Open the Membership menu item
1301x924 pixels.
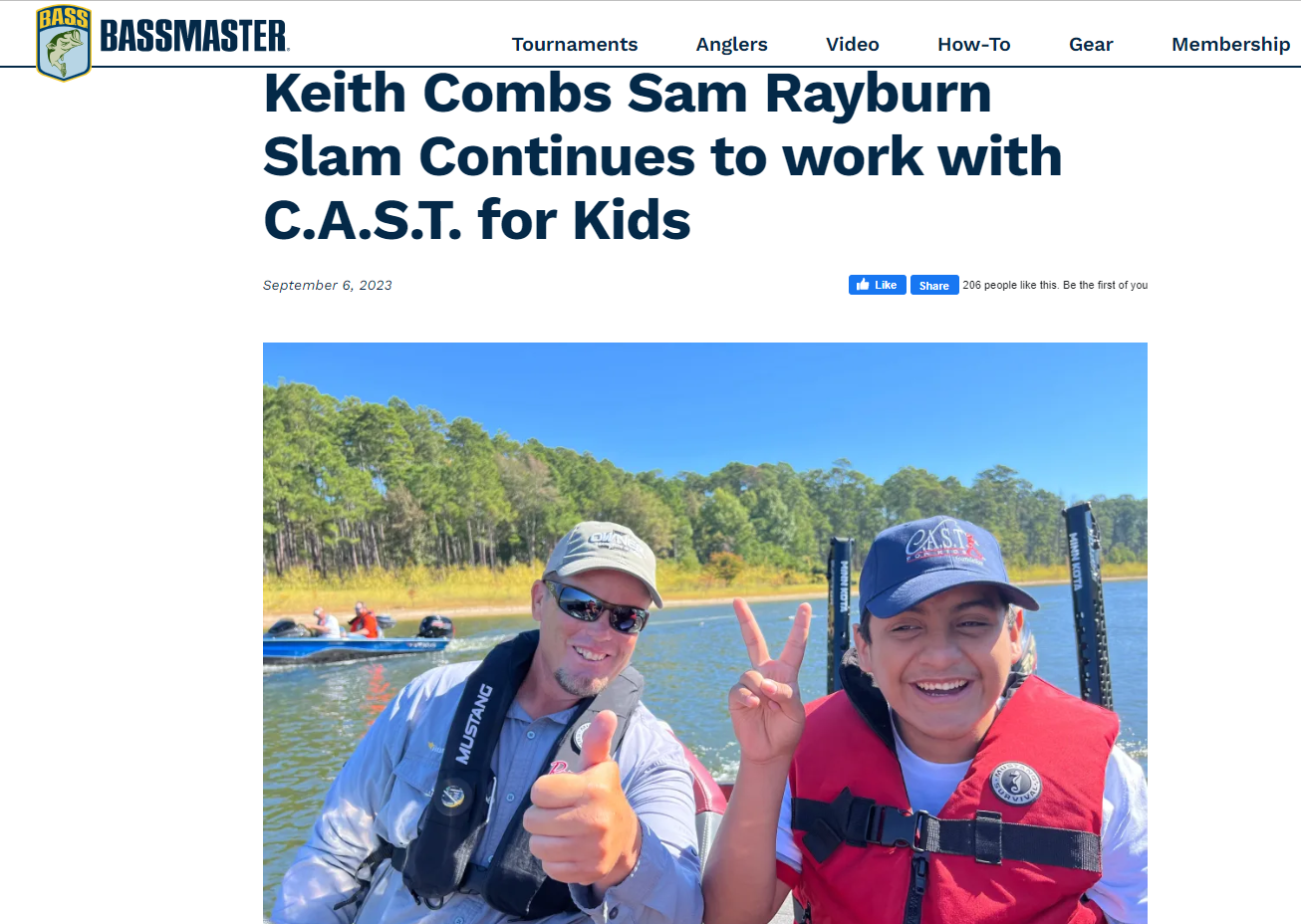1231,44
